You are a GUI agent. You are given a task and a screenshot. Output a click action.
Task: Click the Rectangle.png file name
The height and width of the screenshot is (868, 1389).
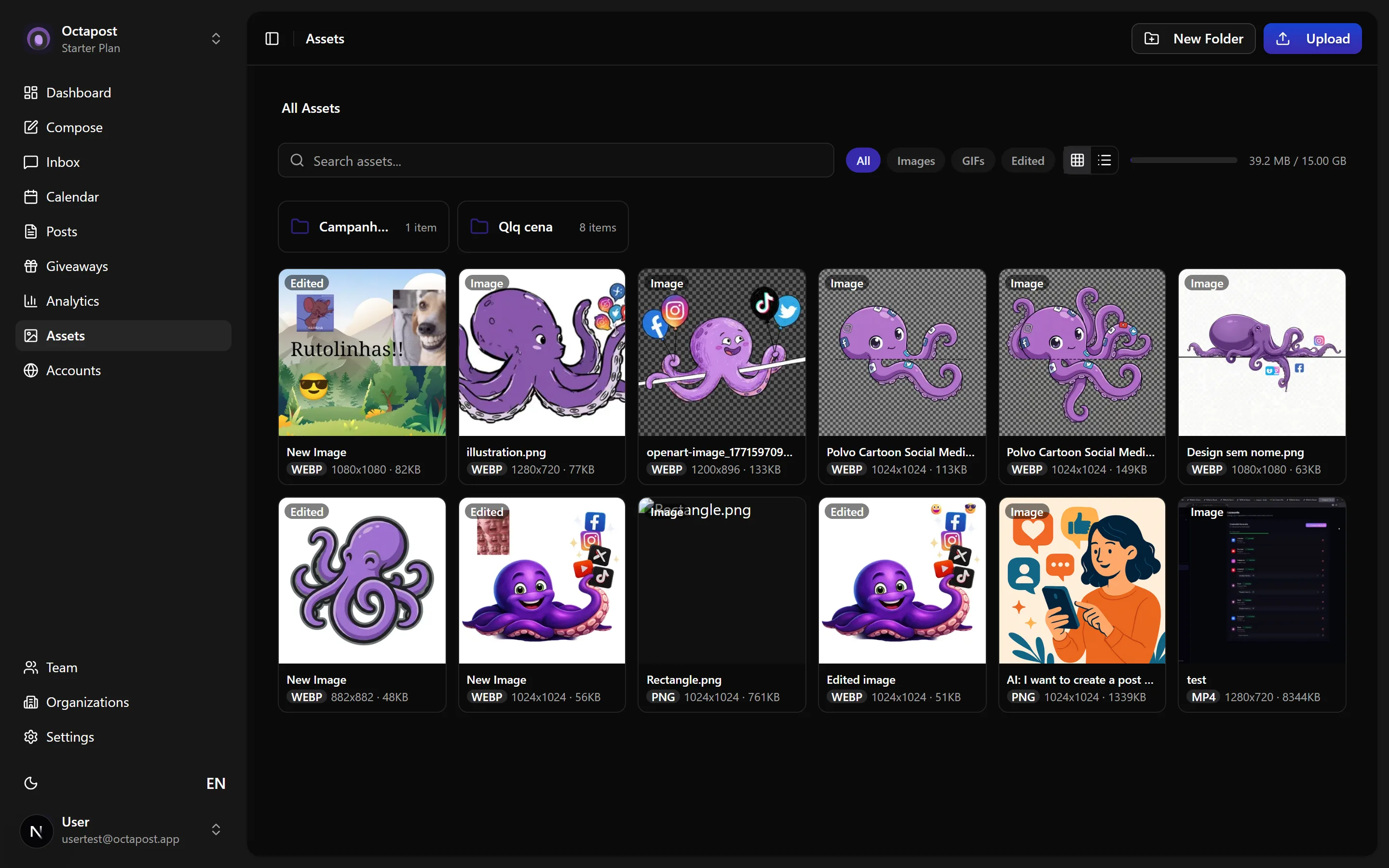(x=683, y=680)
